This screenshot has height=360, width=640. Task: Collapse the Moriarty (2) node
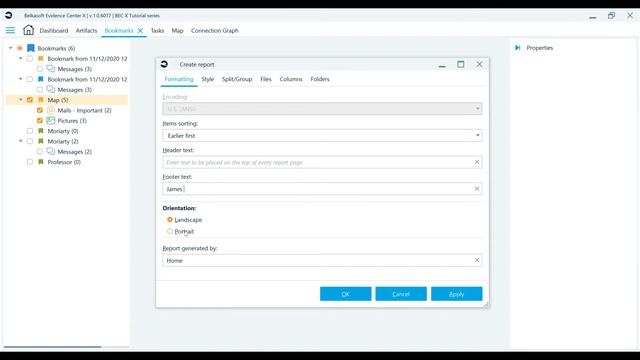20,141
